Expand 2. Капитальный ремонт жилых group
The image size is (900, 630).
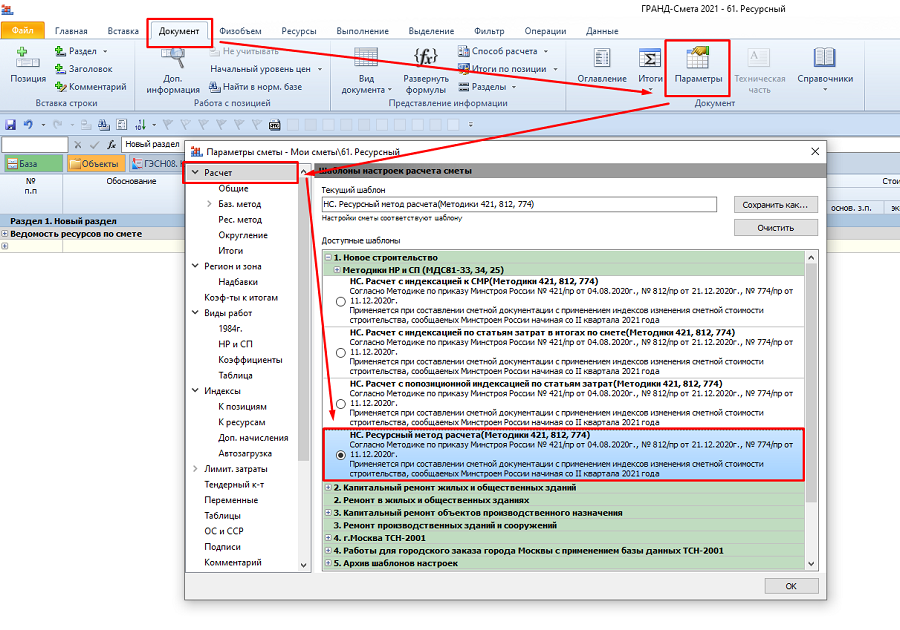pyautogui.click(x=328, y=488)
